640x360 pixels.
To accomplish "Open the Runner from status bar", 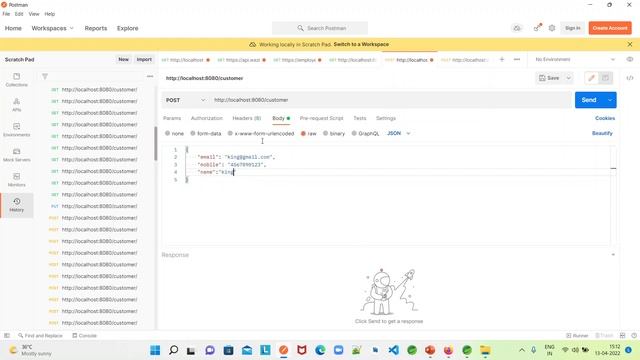I will pos(577,336).
